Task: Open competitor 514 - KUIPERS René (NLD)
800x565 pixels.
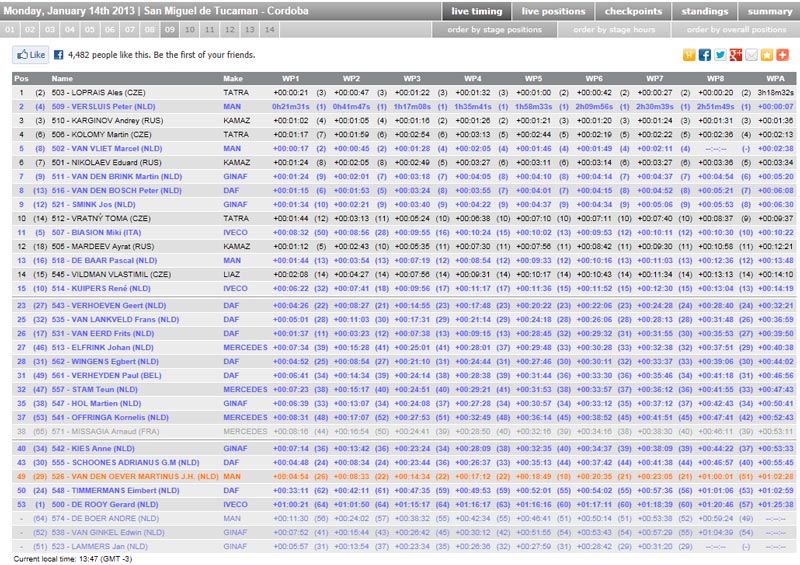Action: [101, 288]
